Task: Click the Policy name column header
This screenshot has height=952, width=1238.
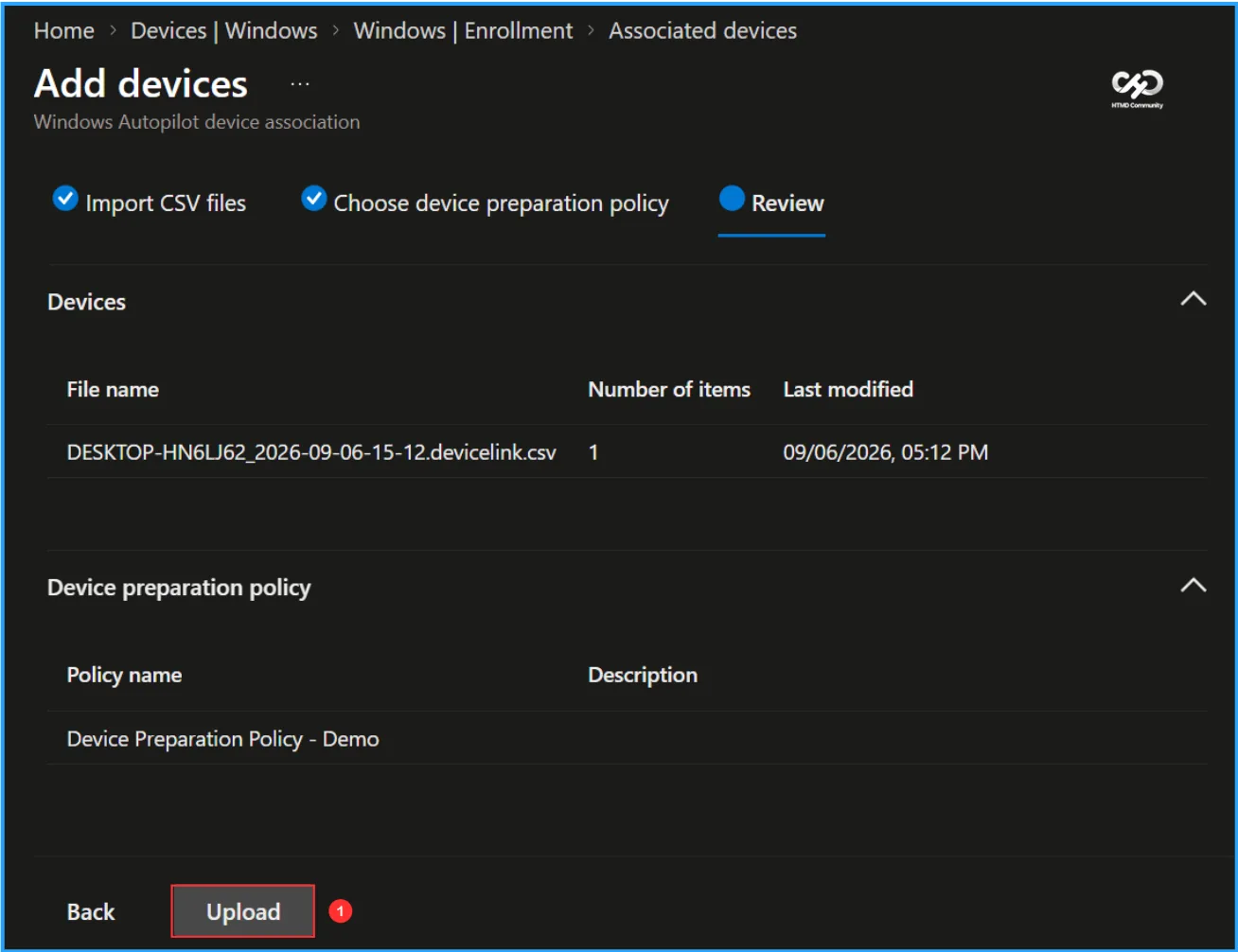Action: click(x=124, y=676)
